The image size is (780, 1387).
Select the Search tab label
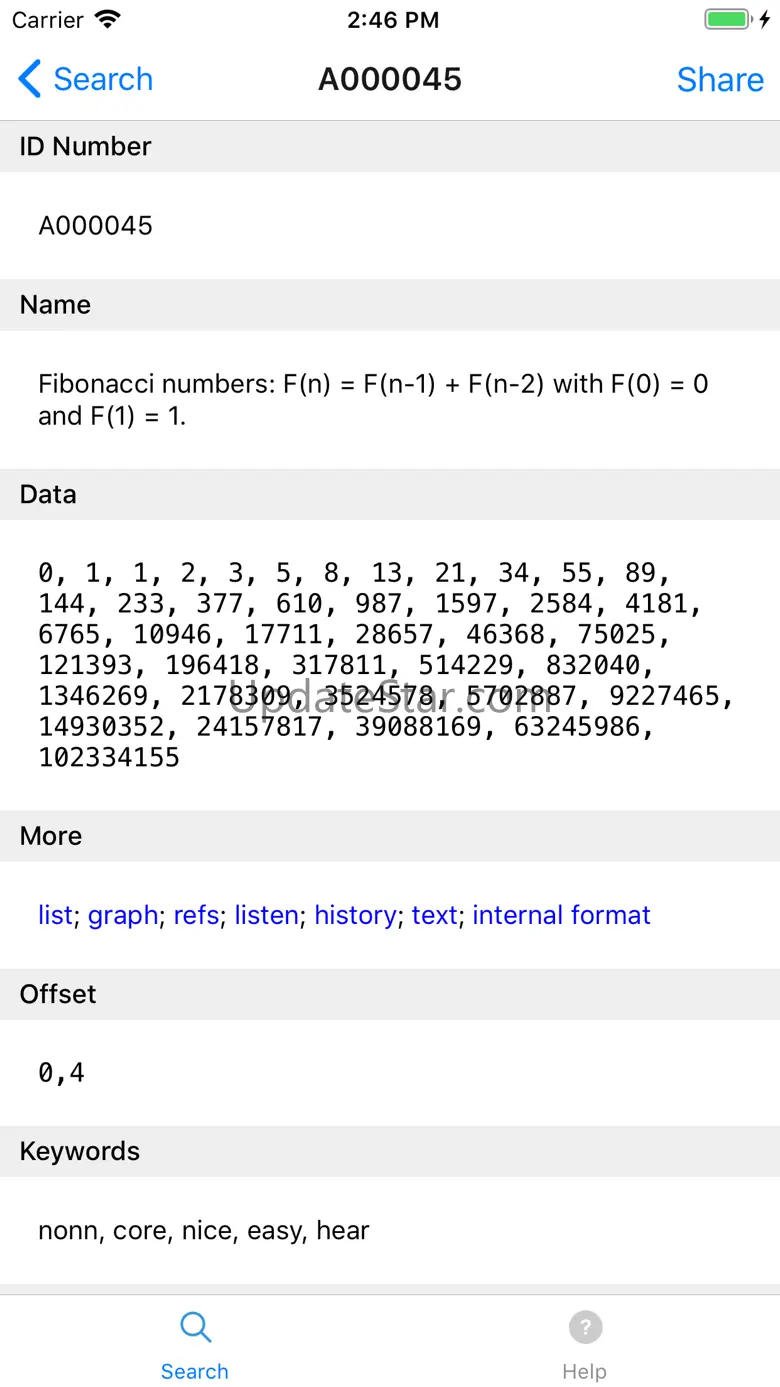(195, 1371)
